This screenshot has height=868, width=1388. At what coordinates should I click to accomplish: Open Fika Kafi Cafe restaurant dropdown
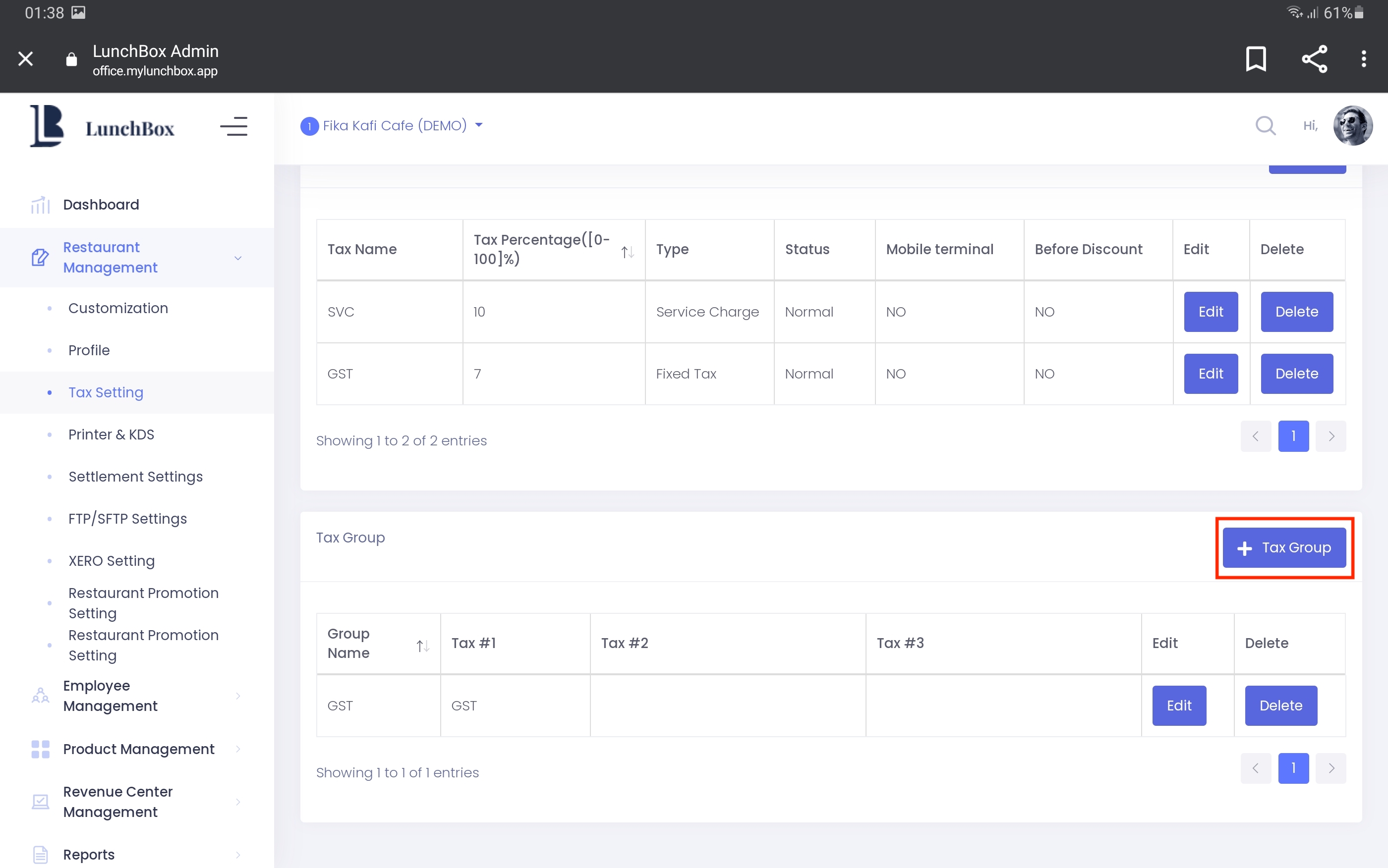coord(392,125)
